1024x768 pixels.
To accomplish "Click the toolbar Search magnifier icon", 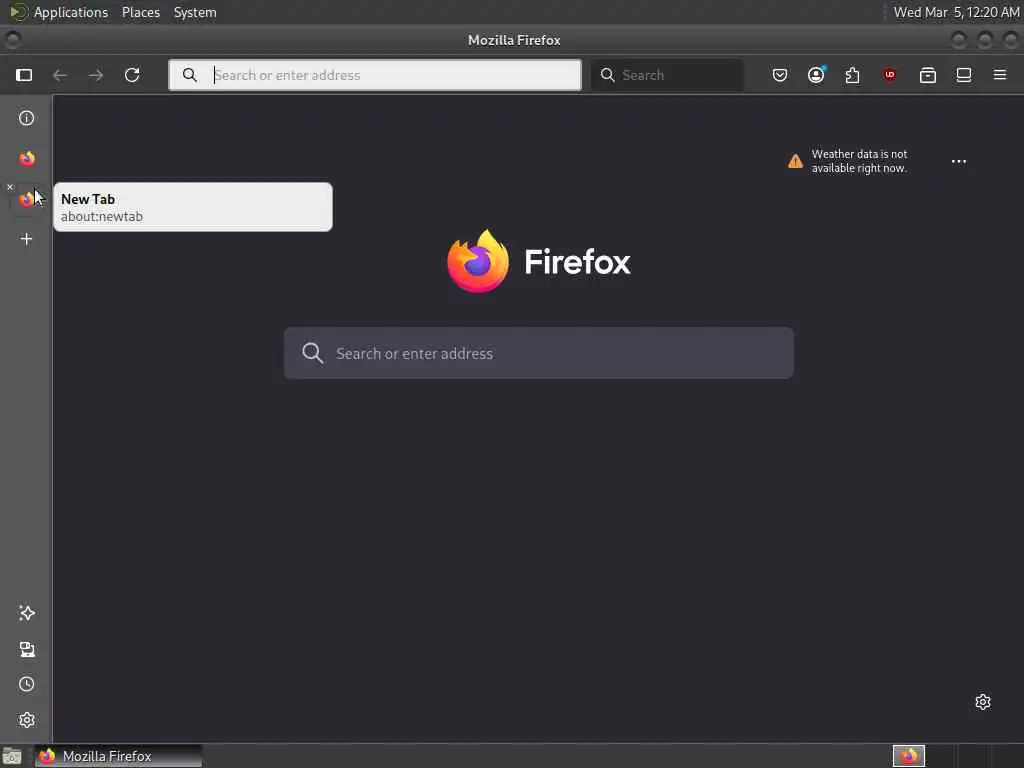I will [x=607, y=75].
